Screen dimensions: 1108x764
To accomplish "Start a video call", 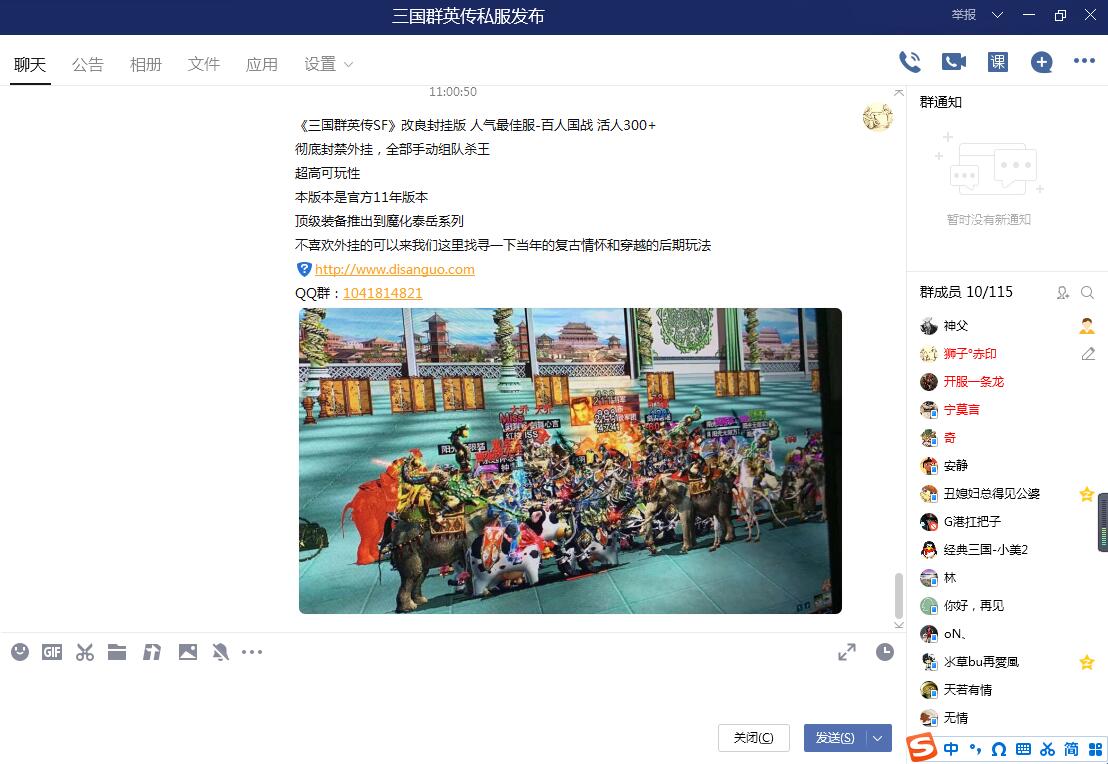I will 954,62.
